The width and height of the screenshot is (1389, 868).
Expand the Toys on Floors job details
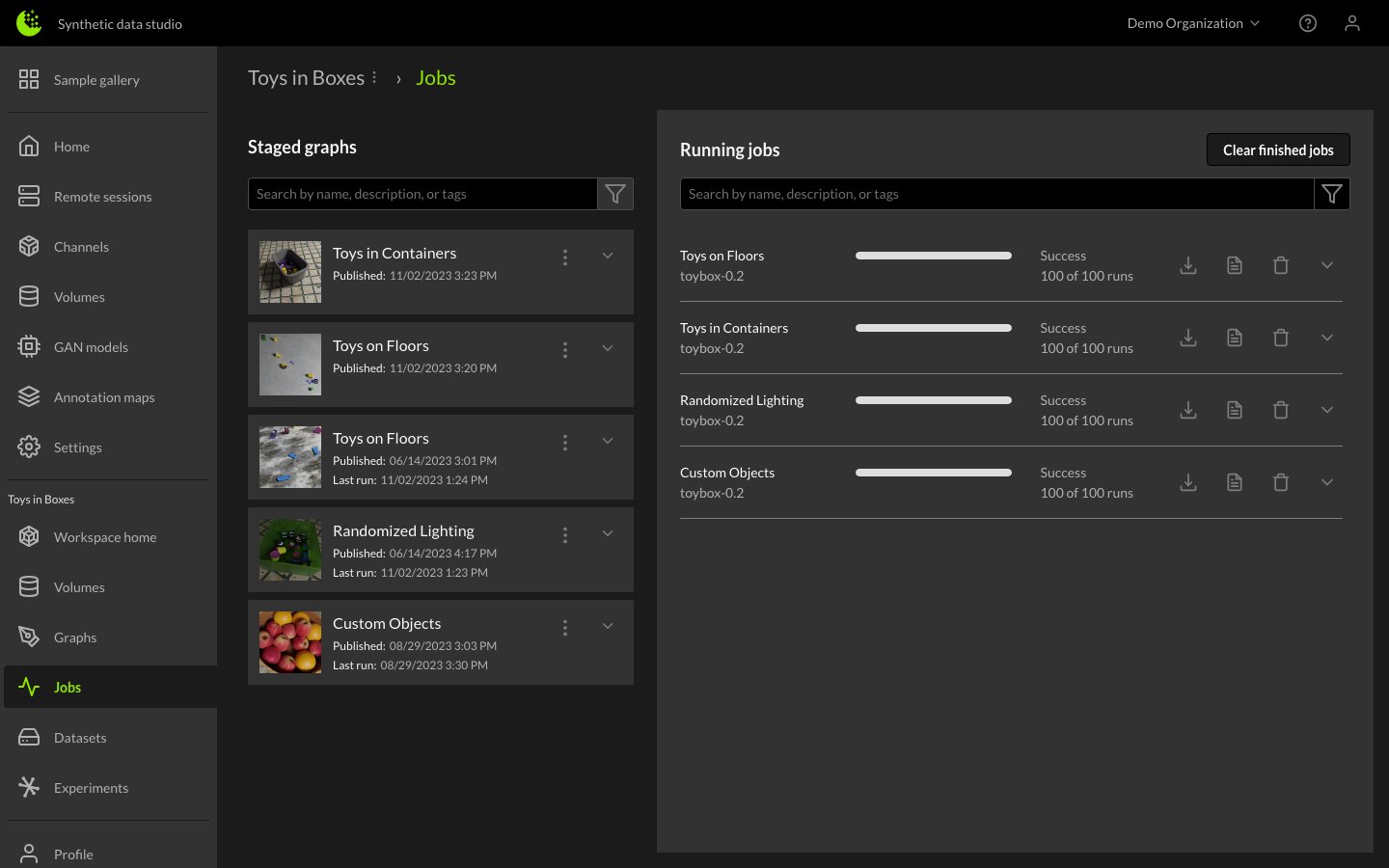pyautogui.click(x=1327, y=265)
